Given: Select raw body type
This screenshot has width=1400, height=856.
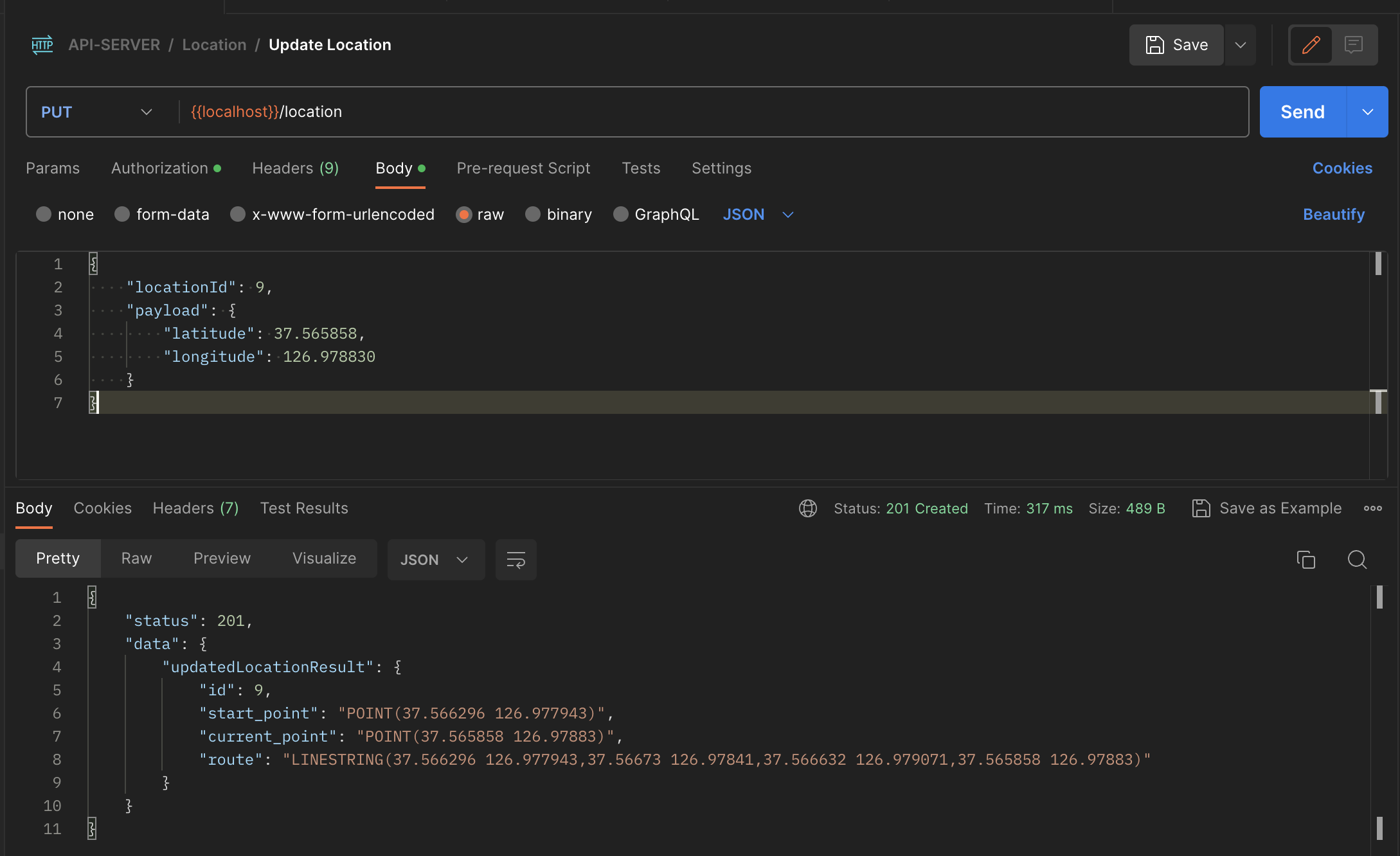Looking at the screenshot, I should coord(463,214).
